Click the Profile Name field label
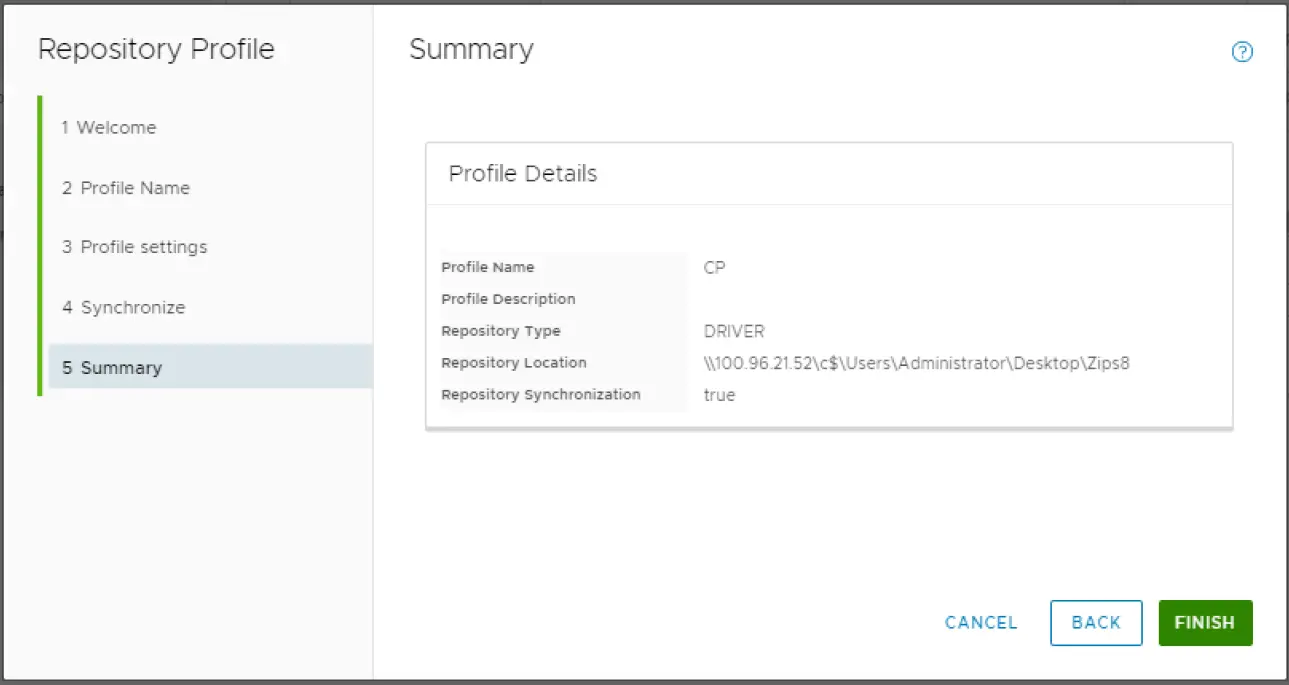The image size is (1289, 685). pyautogui.click(x=488, y=267)
